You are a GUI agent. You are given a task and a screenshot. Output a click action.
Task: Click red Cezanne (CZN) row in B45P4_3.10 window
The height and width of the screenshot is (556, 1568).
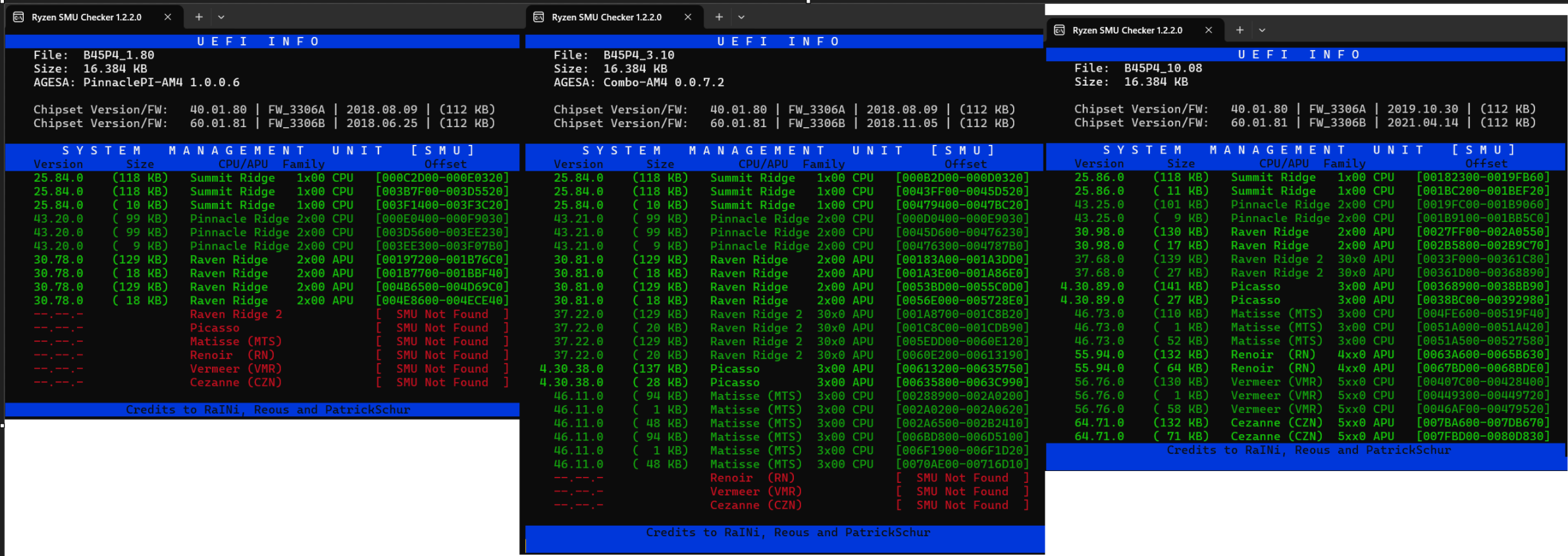[791, 506]
